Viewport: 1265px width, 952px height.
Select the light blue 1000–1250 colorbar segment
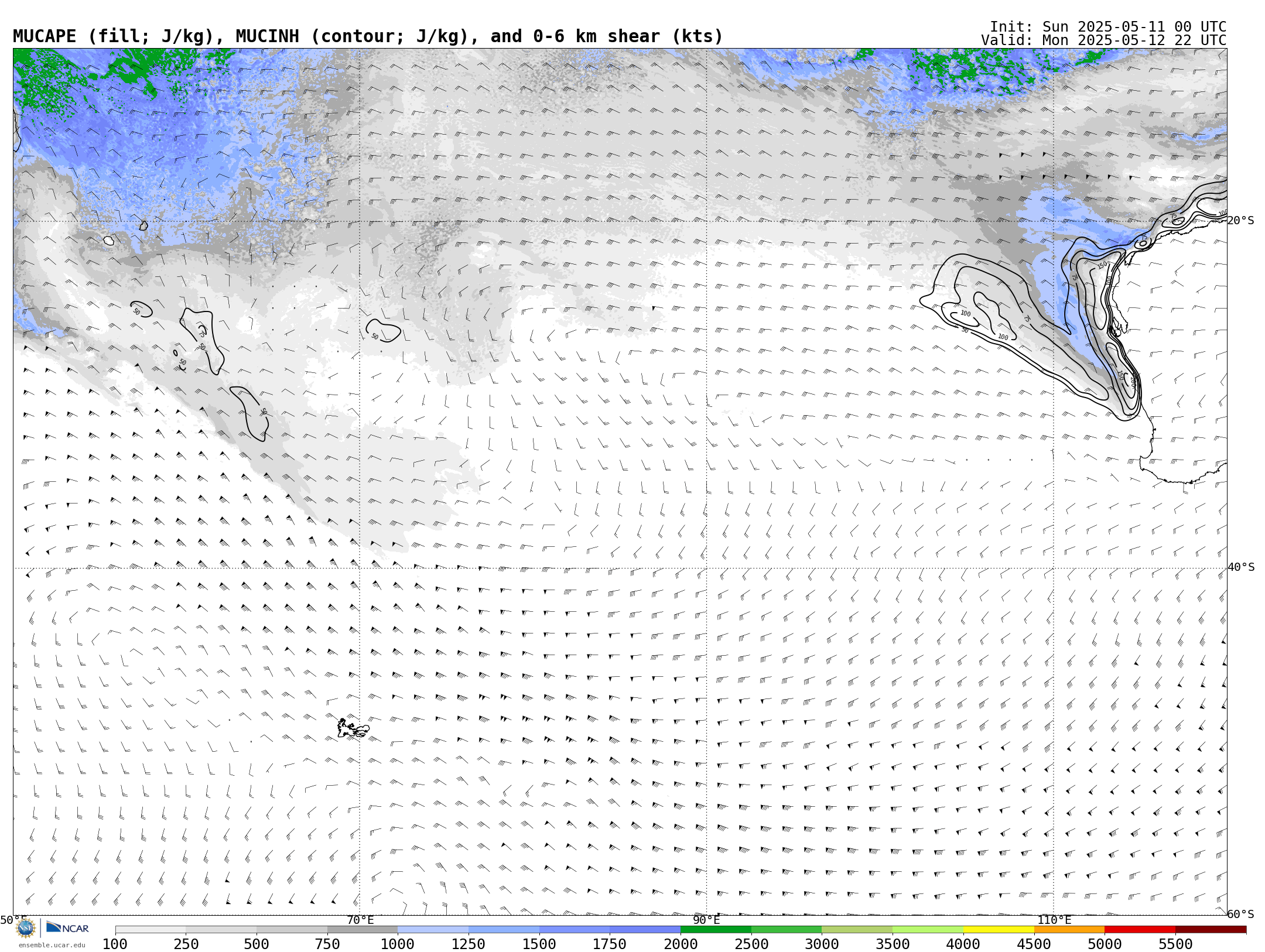(x=433, y=930)
